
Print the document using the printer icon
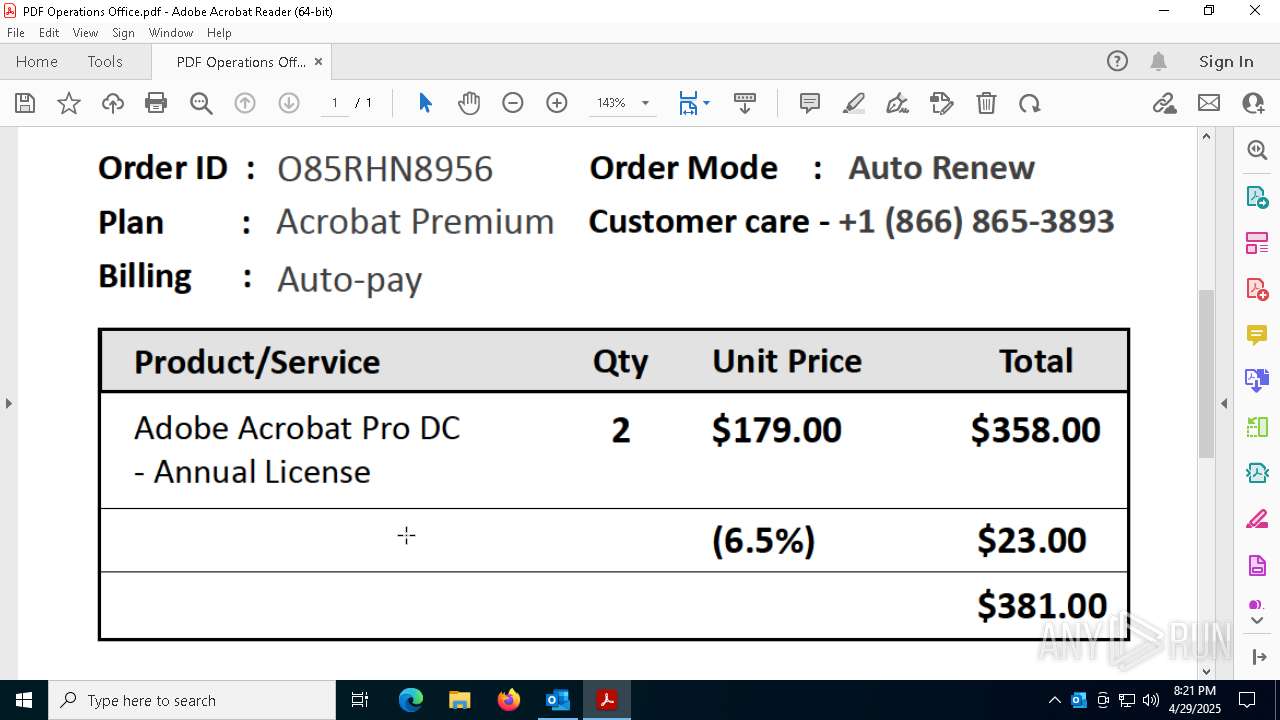tap(156, 103)
